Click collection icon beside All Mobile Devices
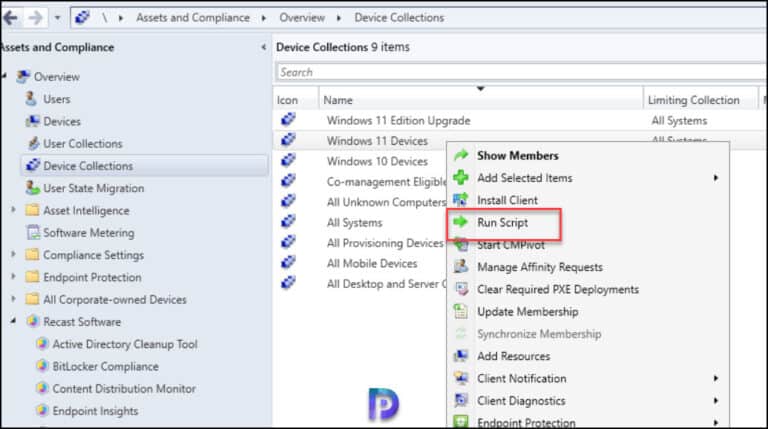Screen dimensions: 768x429 pos(288,262)
